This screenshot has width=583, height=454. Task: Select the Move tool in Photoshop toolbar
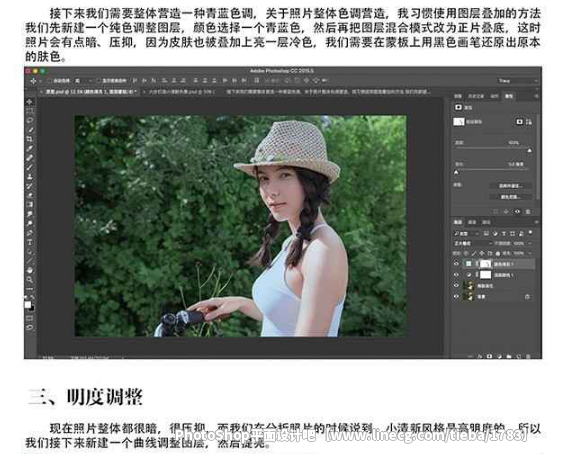(30, 102)
